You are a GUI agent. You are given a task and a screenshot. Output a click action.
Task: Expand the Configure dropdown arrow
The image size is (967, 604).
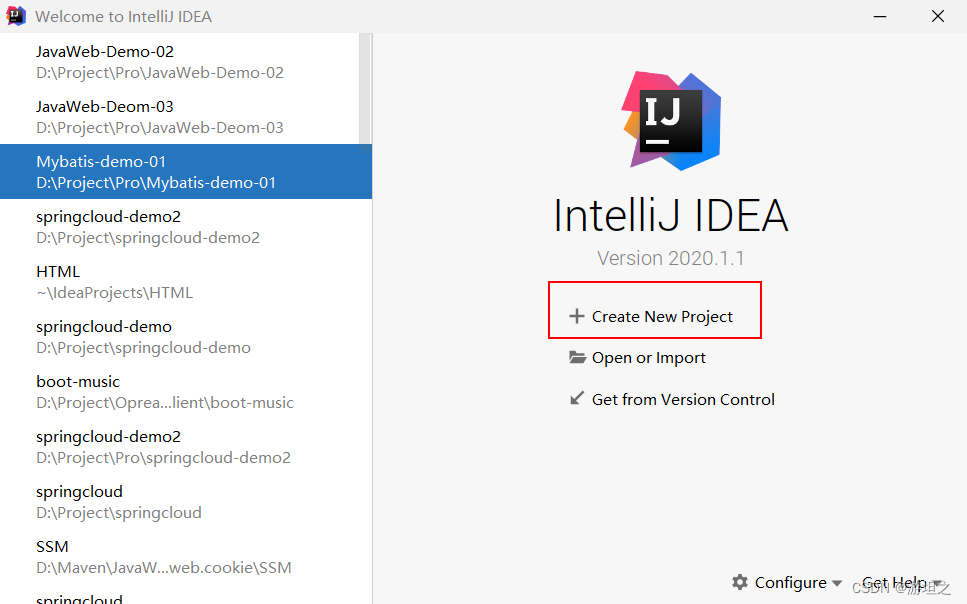click(x=837, y=583)
